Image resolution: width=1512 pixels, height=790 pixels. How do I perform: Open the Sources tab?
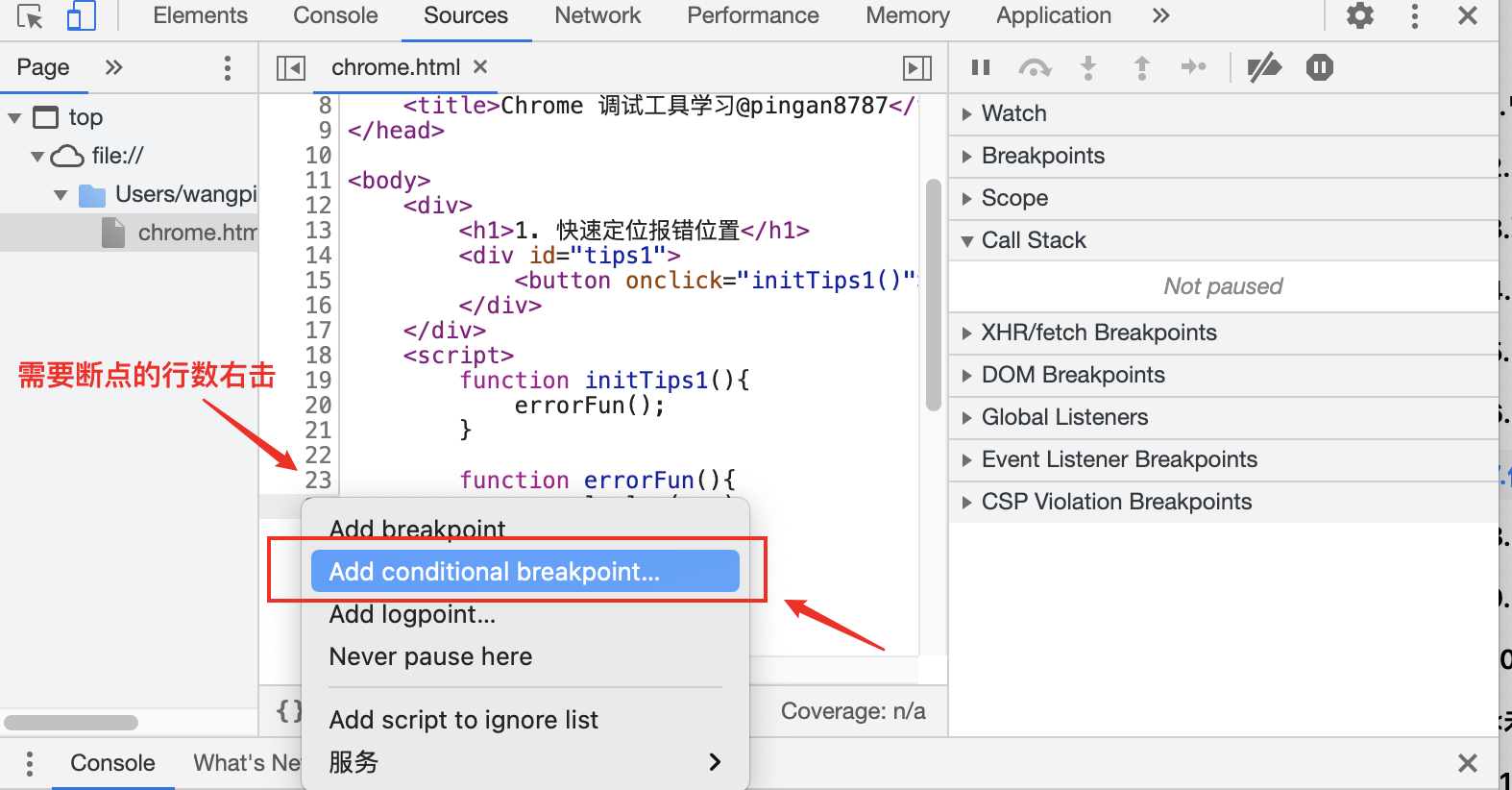click(466, 15)
